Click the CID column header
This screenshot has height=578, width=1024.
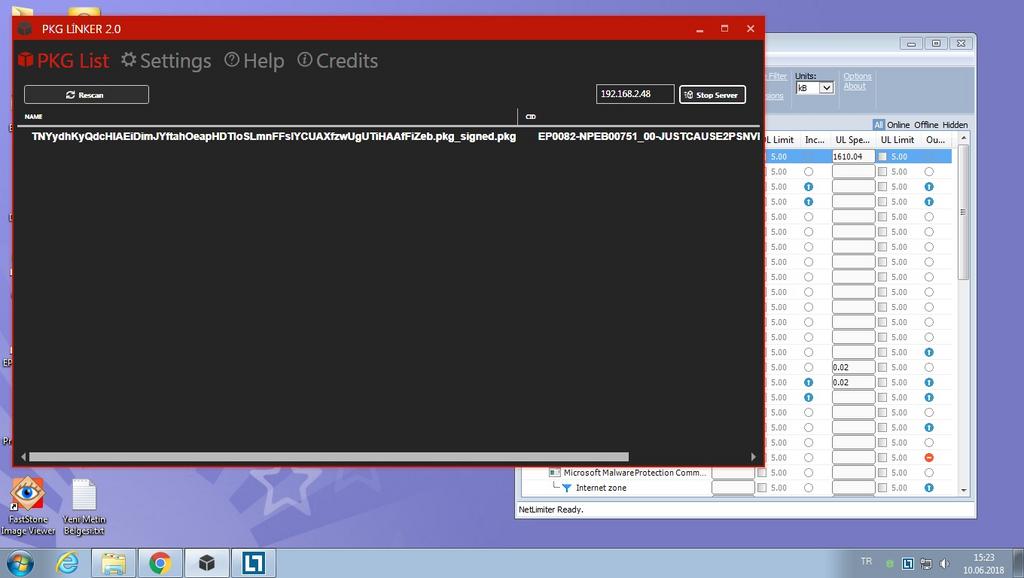tap(530, 117)
